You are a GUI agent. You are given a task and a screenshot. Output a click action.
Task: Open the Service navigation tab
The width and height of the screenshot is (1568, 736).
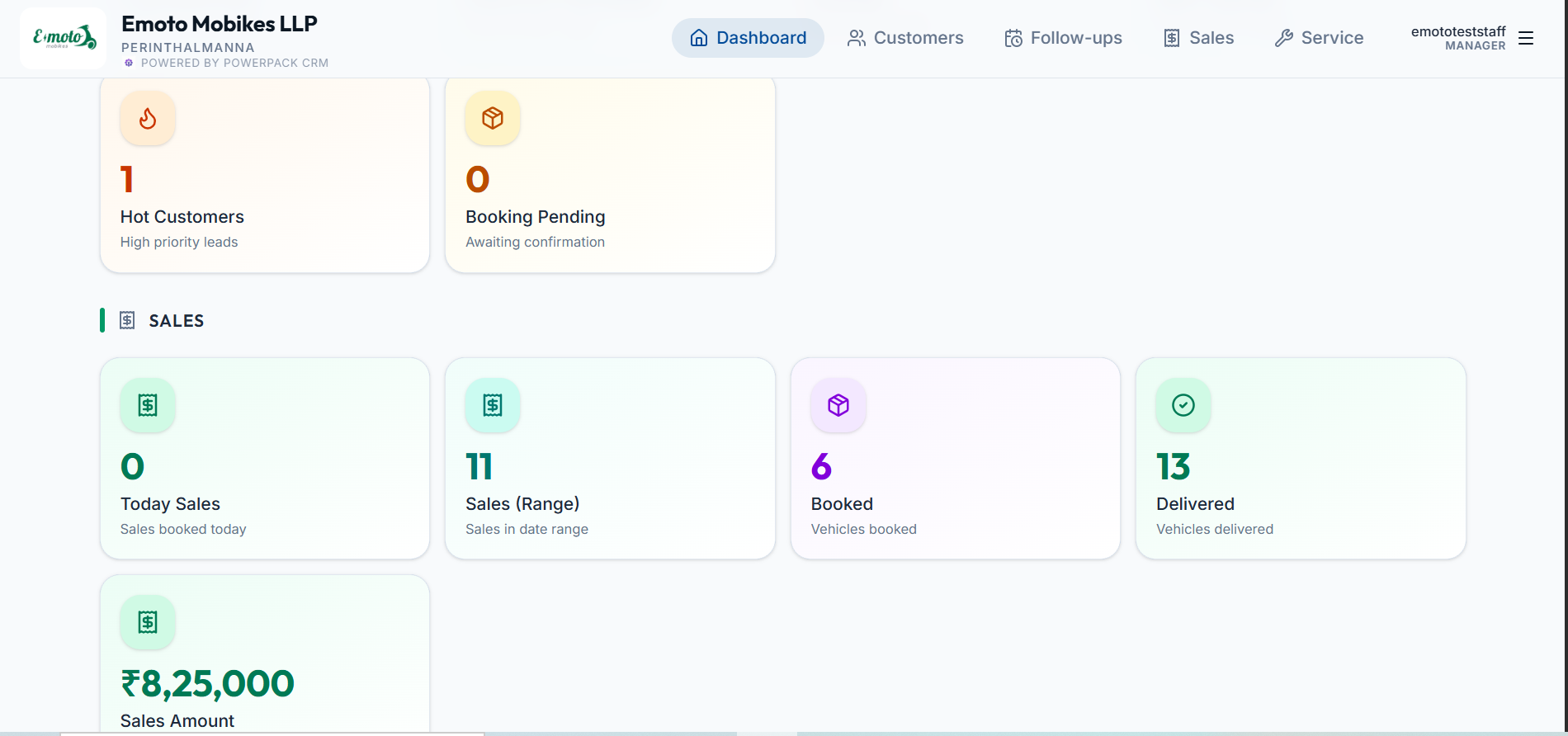1319,38
